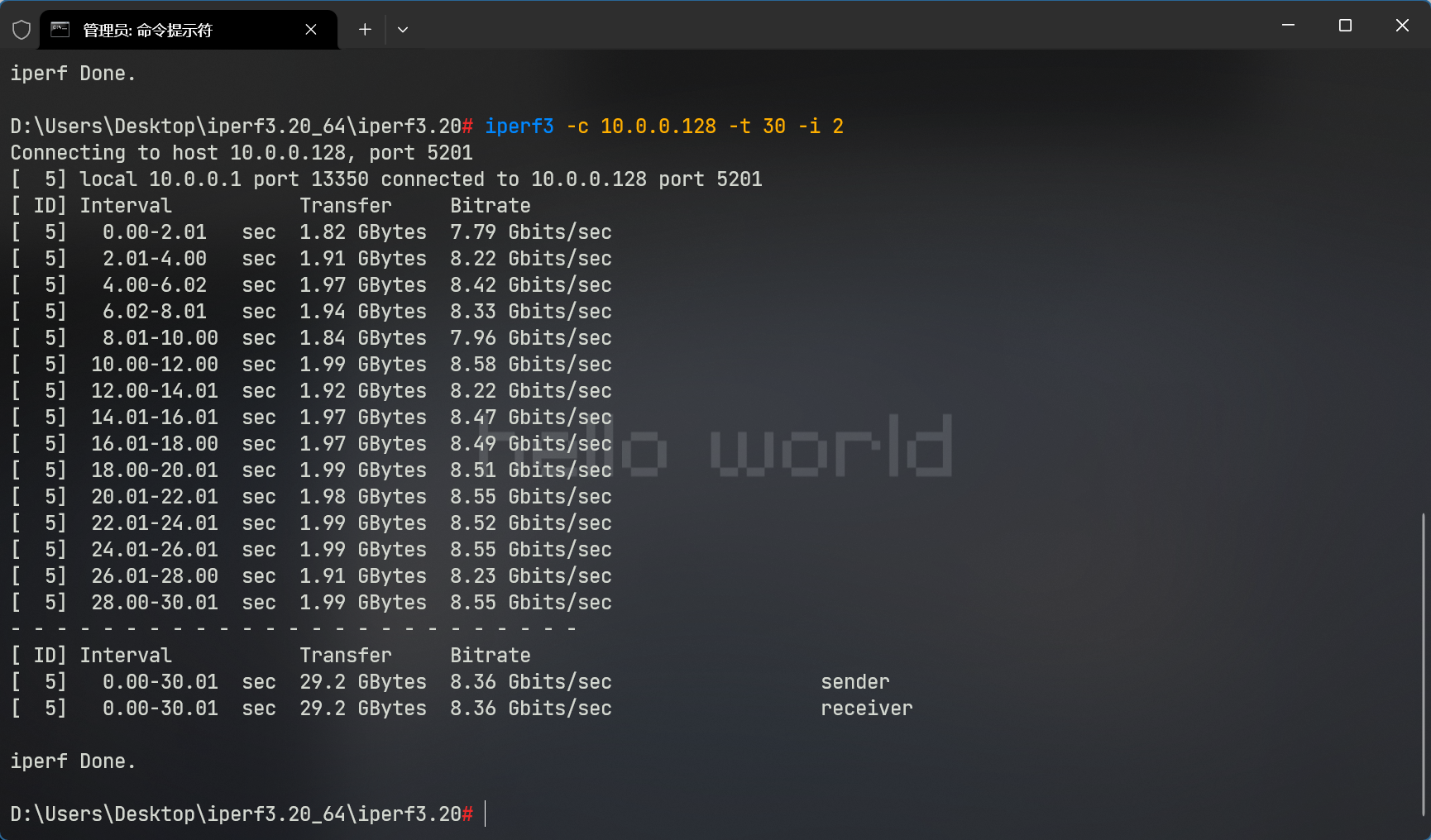
Task: Click the bottom "iperf Done." message
Action: [x=73, y=761]
